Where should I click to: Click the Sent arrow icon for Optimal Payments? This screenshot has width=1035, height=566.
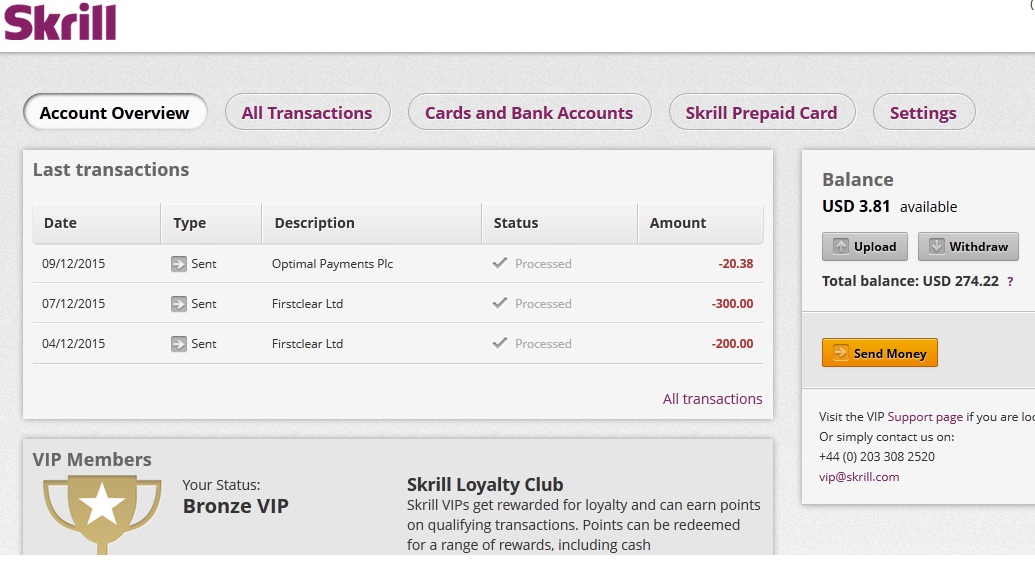tap(179, 264)
